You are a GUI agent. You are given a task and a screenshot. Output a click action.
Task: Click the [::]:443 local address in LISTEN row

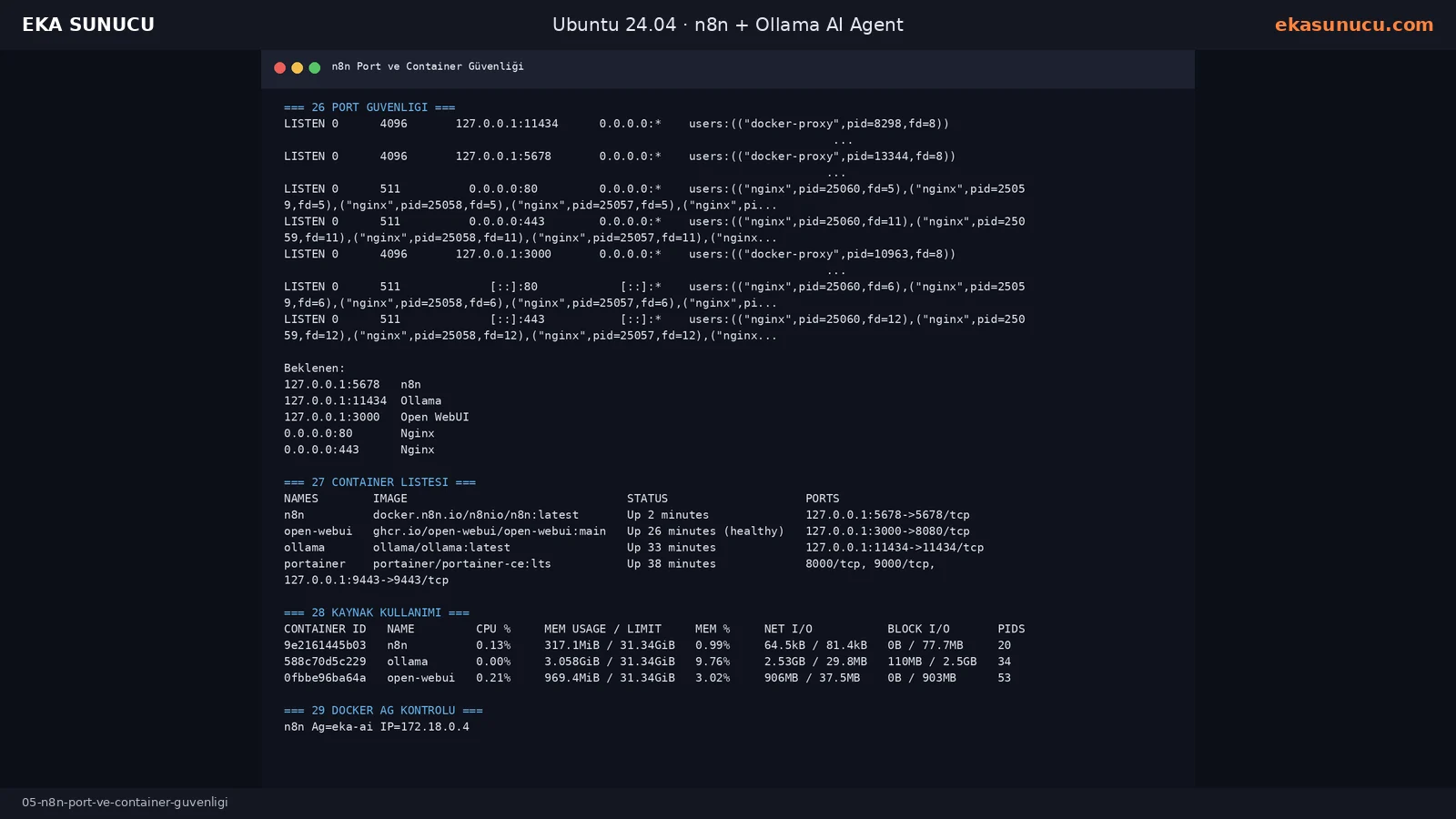point(518,319)
